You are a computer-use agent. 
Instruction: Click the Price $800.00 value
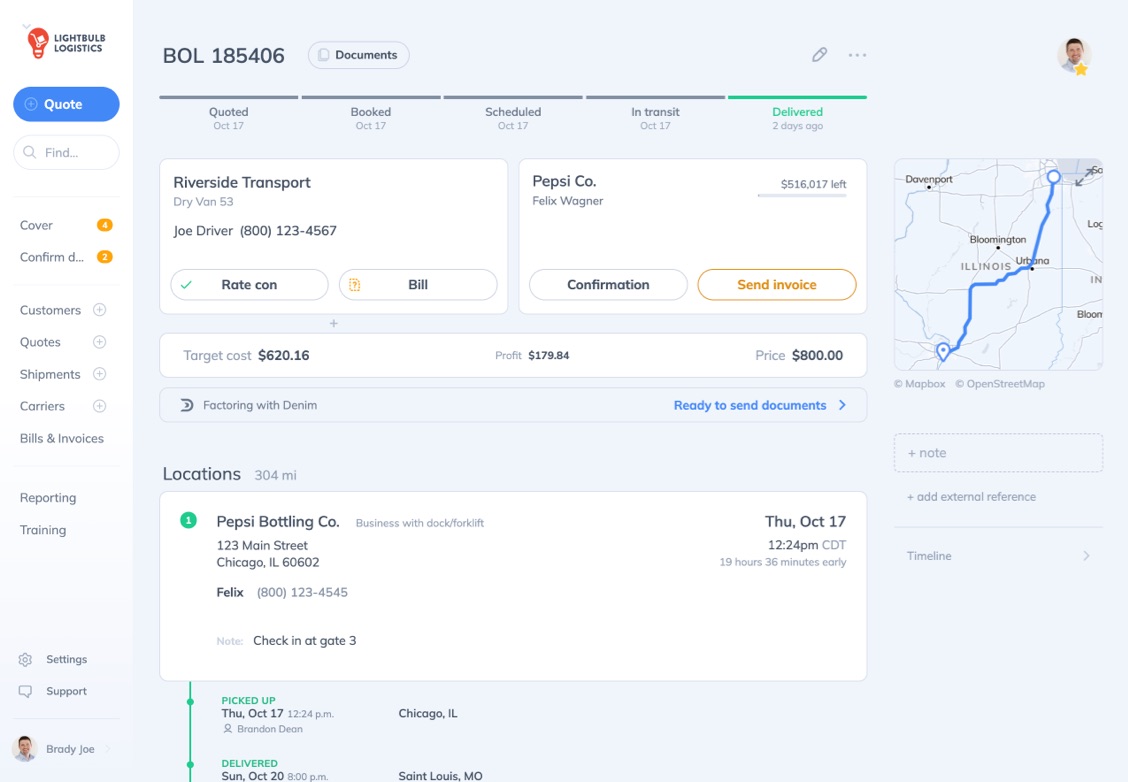coord(817,355)
